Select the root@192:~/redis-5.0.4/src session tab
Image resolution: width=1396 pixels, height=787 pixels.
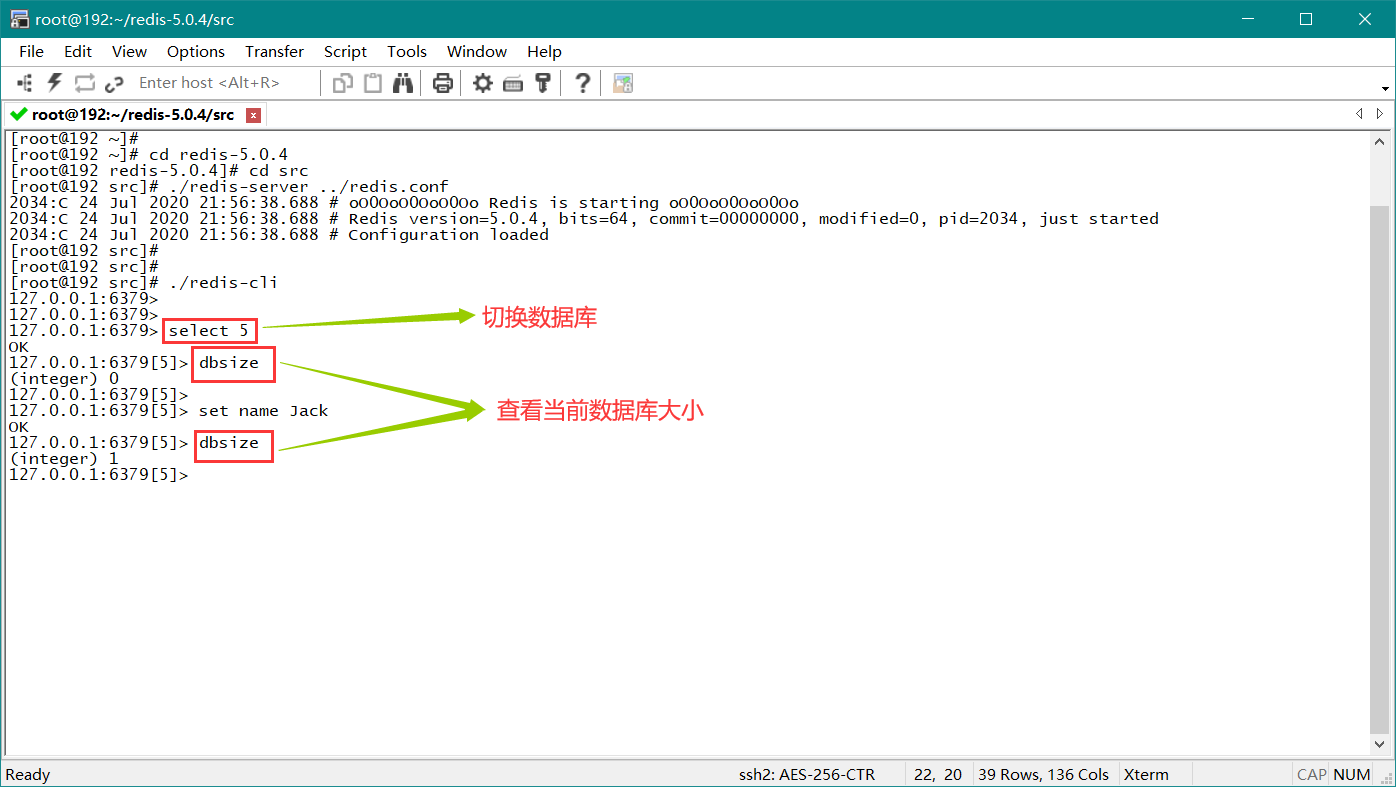tap(132, 115)
